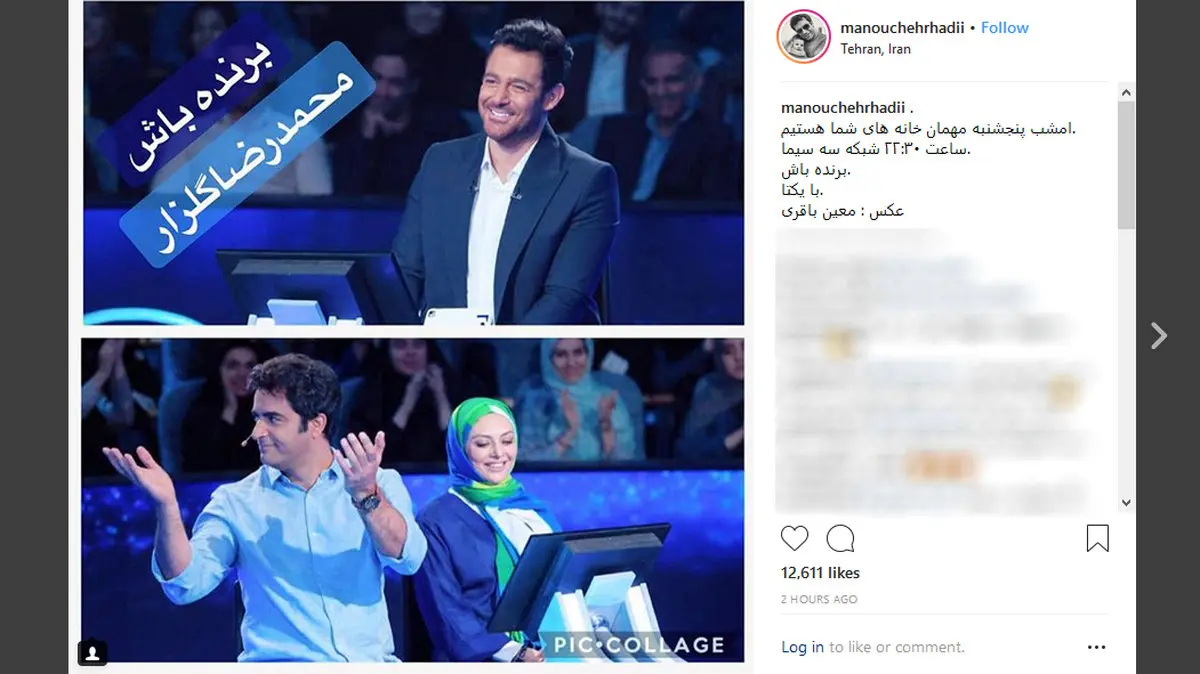Click the top collage photo
Screen dimensions: 1200x674
[413, 163]
